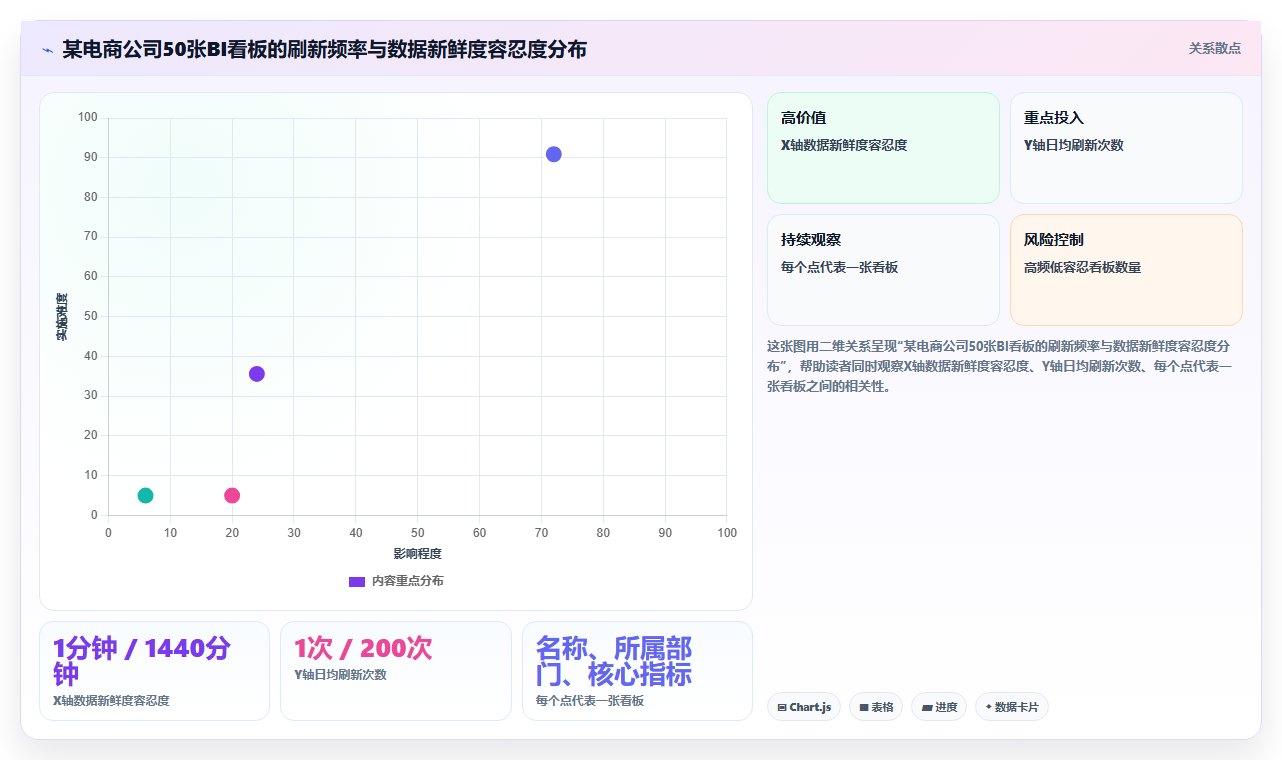Screen dimensions: 1282x760
Task: Click the X轴数据新鲜度容忍度 text in 高价值 card
Action: [x=844, y=145]
